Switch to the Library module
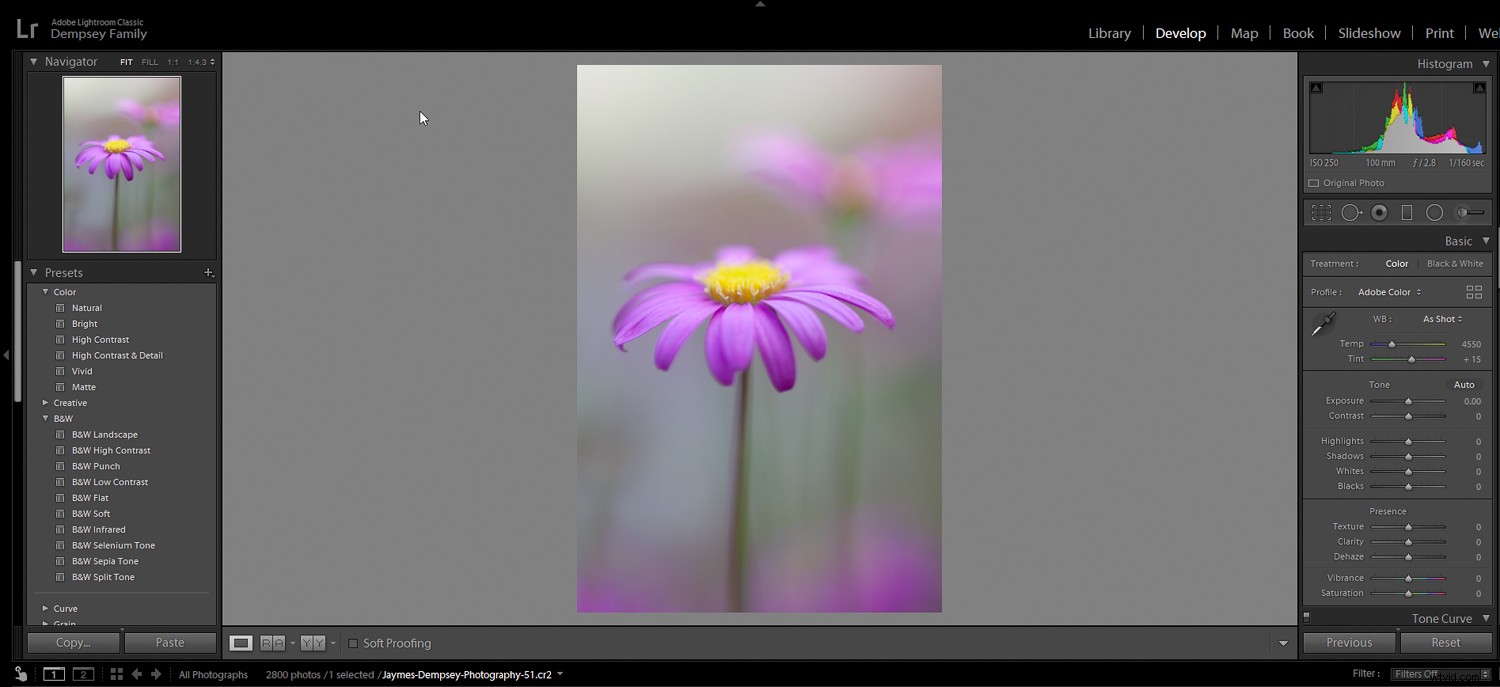The width and height of the screenshot is (1500, 687). pos(1109,33)
